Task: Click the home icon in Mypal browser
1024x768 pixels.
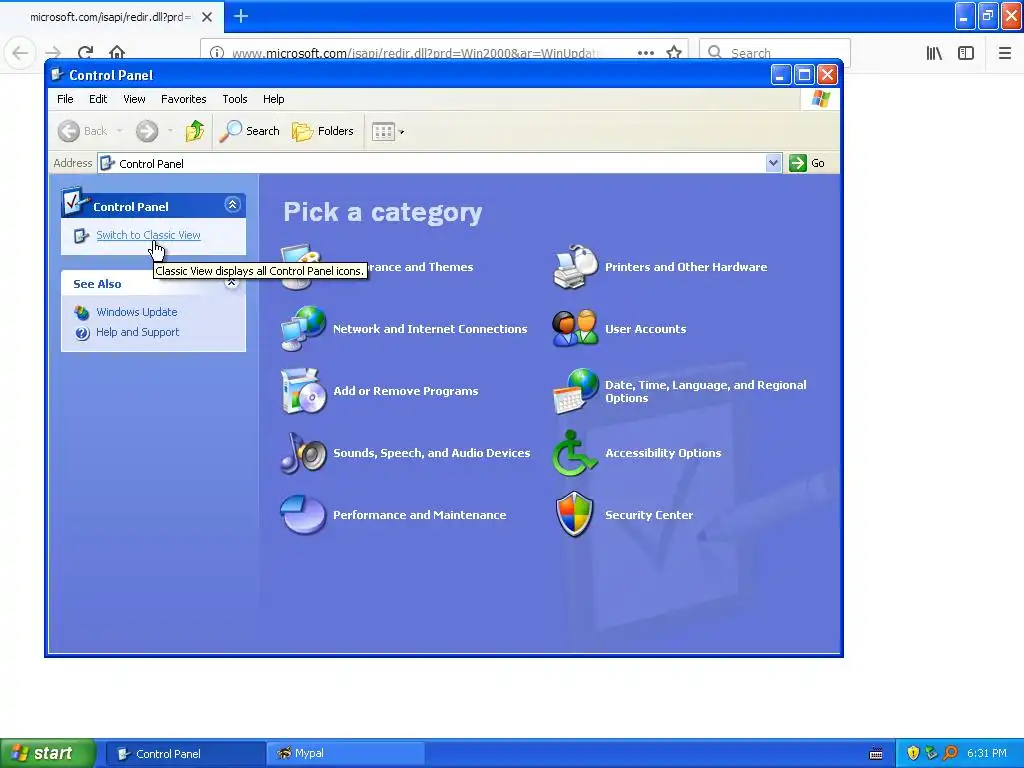Action: point(117,52)
